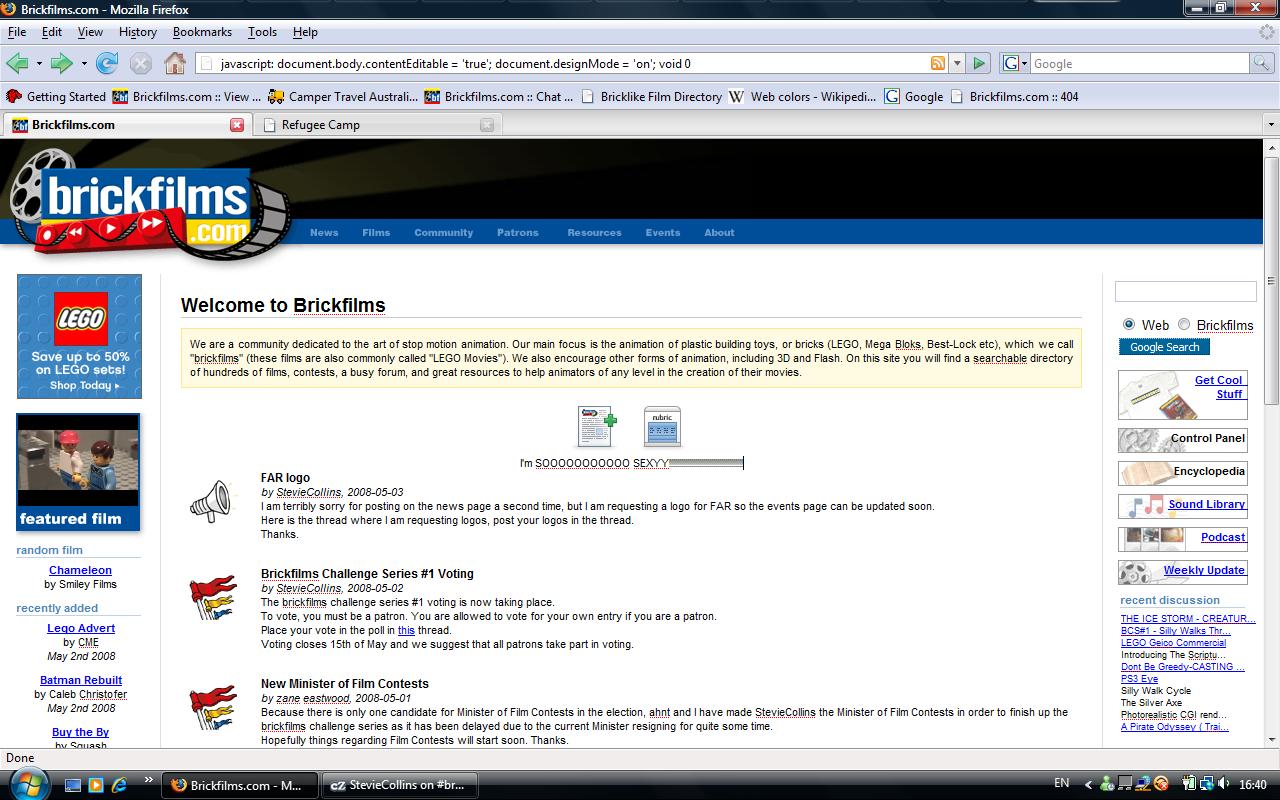Open the random film Chameleon link

click(80, 570)
